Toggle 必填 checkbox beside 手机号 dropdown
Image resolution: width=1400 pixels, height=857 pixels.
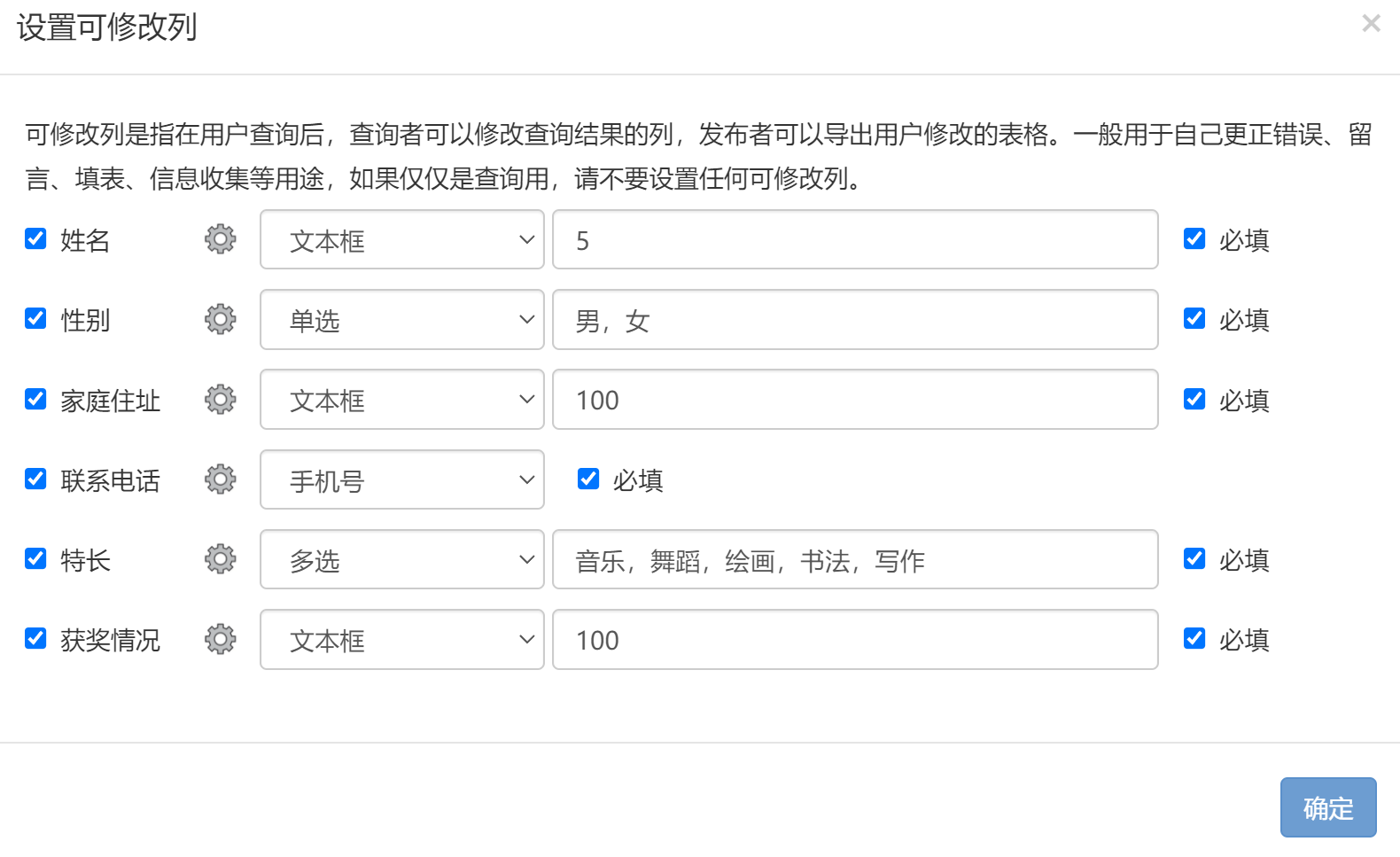coord(587,479)
